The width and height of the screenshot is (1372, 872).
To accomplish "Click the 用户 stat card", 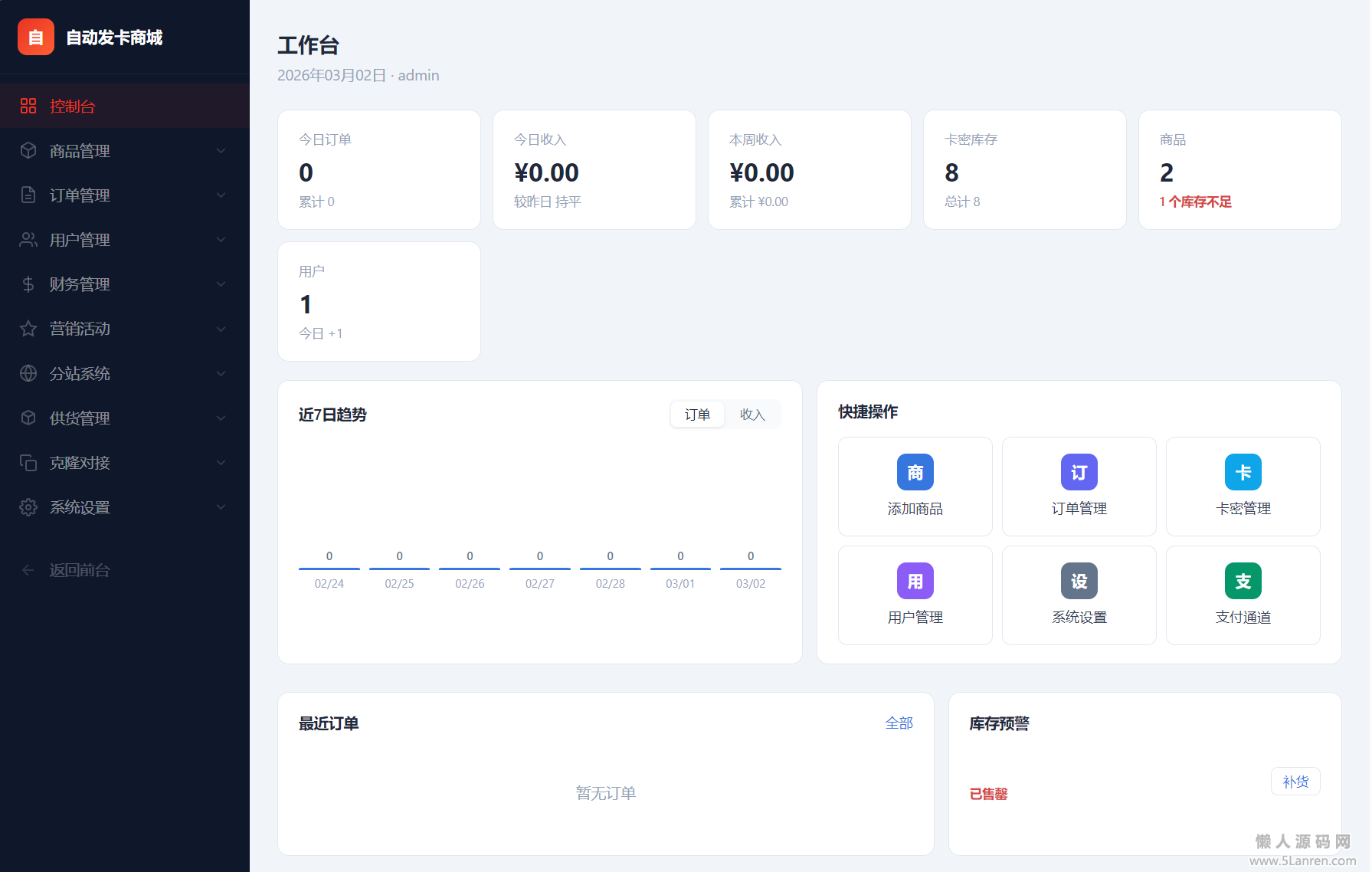I will 379,301.
